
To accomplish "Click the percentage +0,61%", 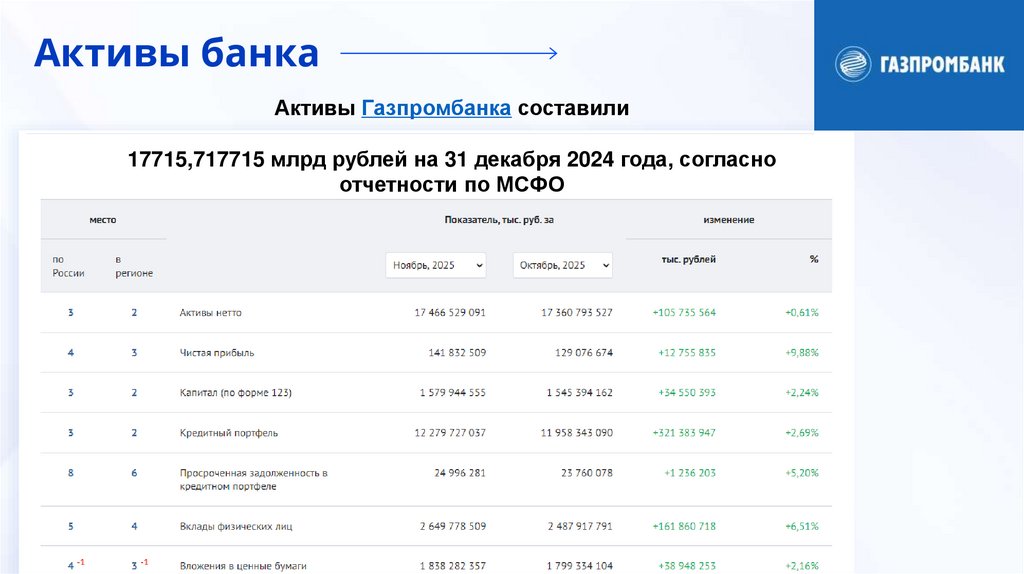I will tap(801, 313).
